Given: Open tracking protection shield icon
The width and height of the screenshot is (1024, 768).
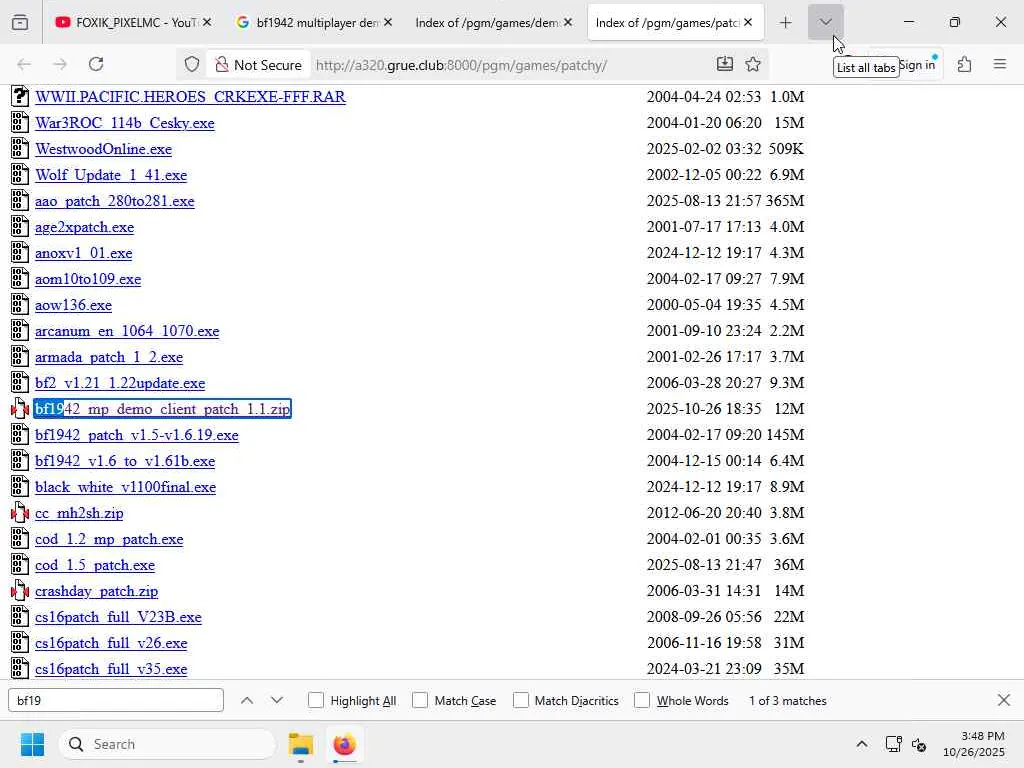Looking at the screenshot, I should pyautogui.click(x=191, y=65).
